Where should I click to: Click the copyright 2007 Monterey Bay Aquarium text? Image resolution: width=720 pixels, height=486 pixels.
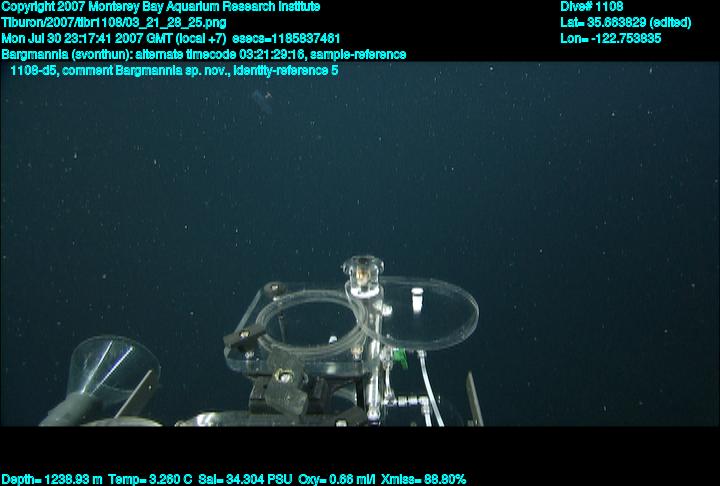point(161,7)
